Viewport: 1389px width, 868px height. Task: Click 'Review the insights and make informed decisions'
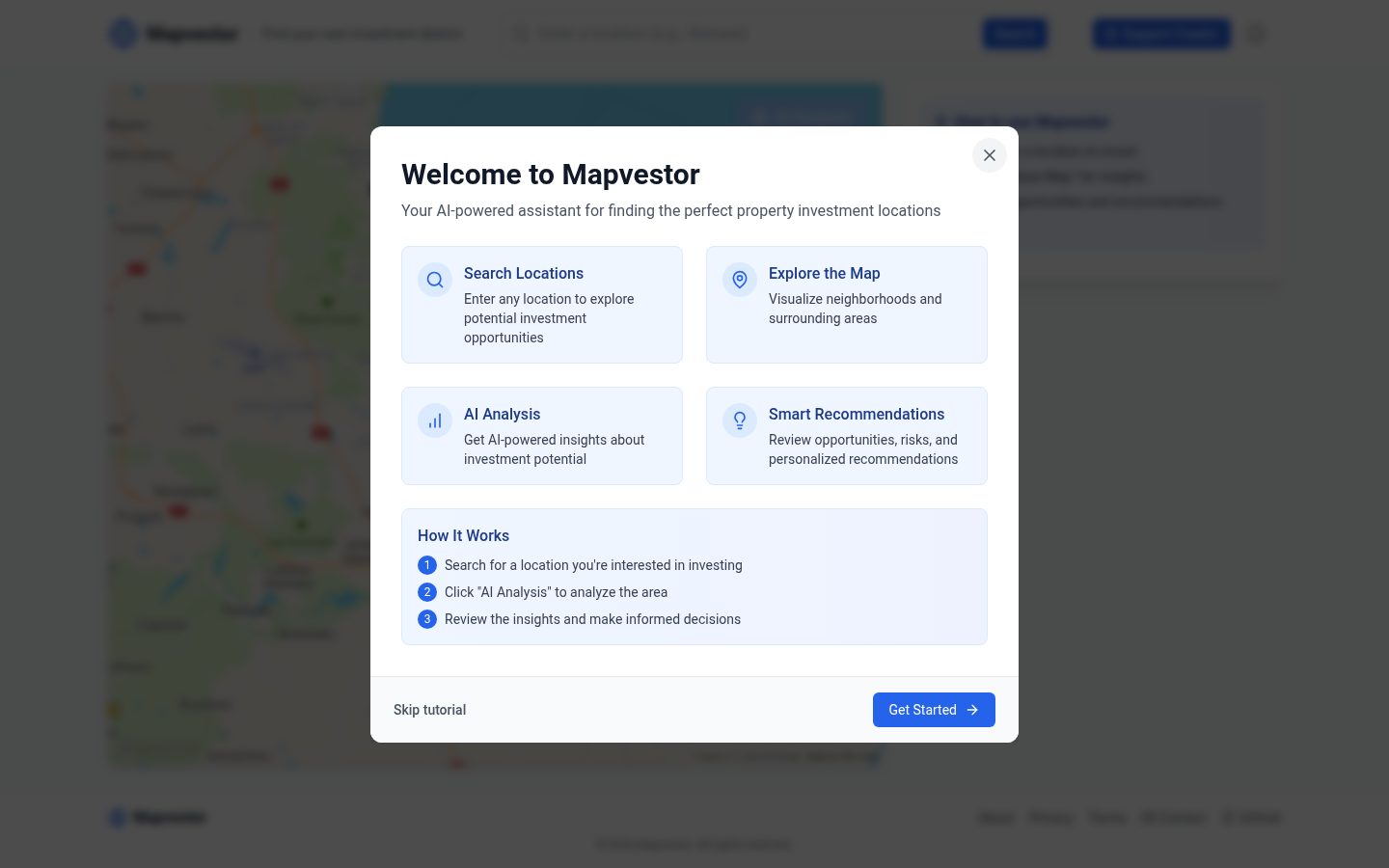tap(592, 619)
